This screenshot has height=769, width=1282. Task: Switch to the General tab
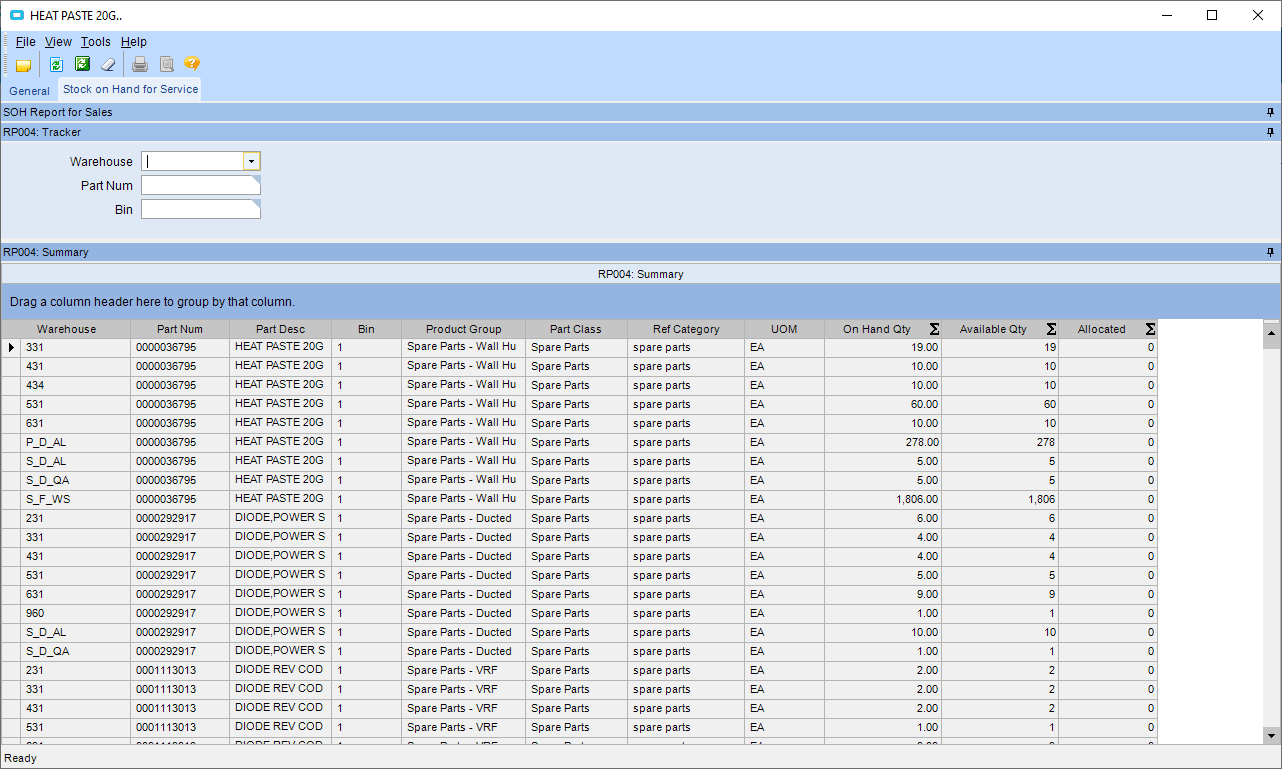point(30,91)
